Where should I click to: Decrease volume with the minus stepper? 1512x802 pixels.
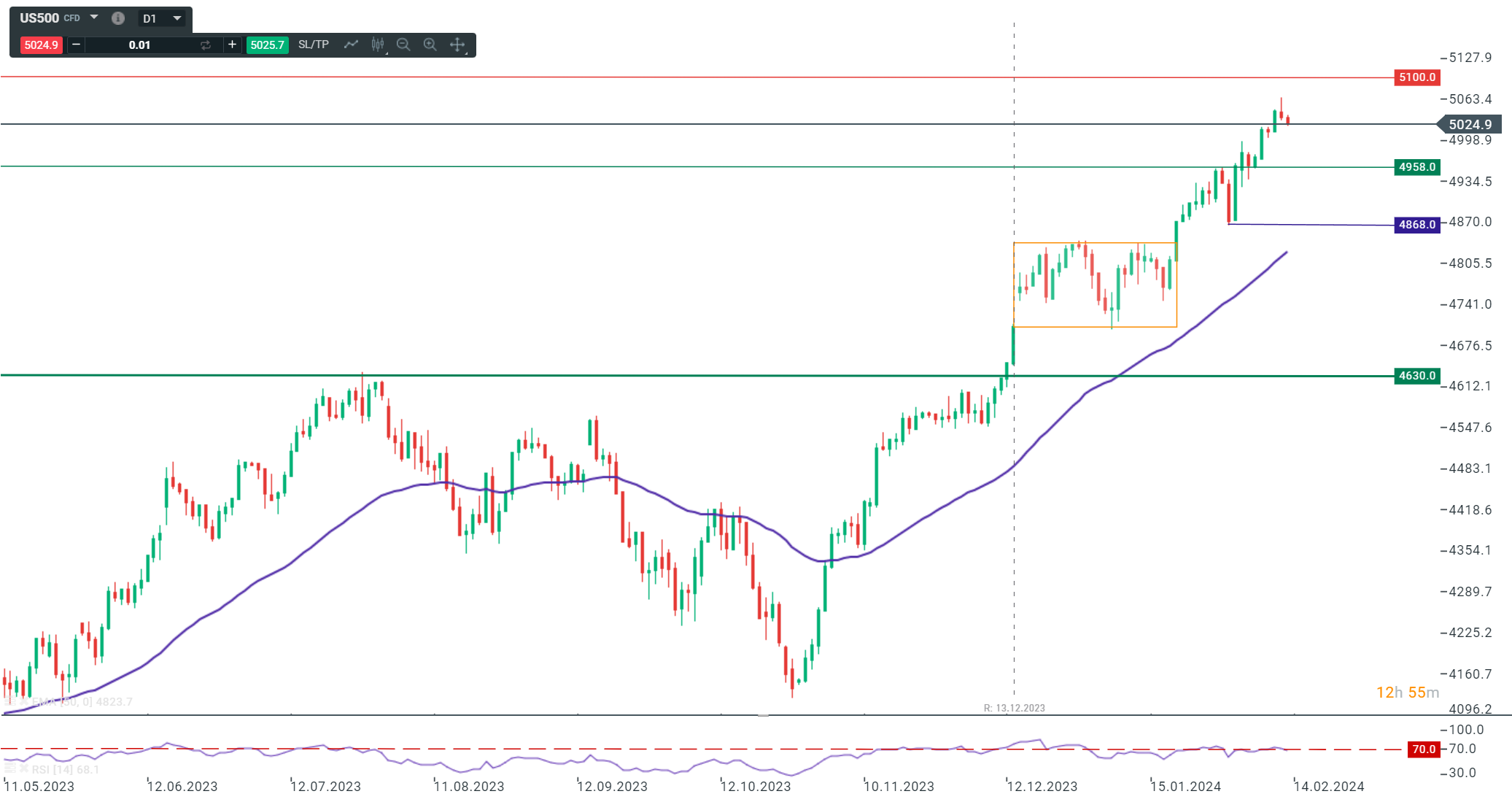click(76, 45)
